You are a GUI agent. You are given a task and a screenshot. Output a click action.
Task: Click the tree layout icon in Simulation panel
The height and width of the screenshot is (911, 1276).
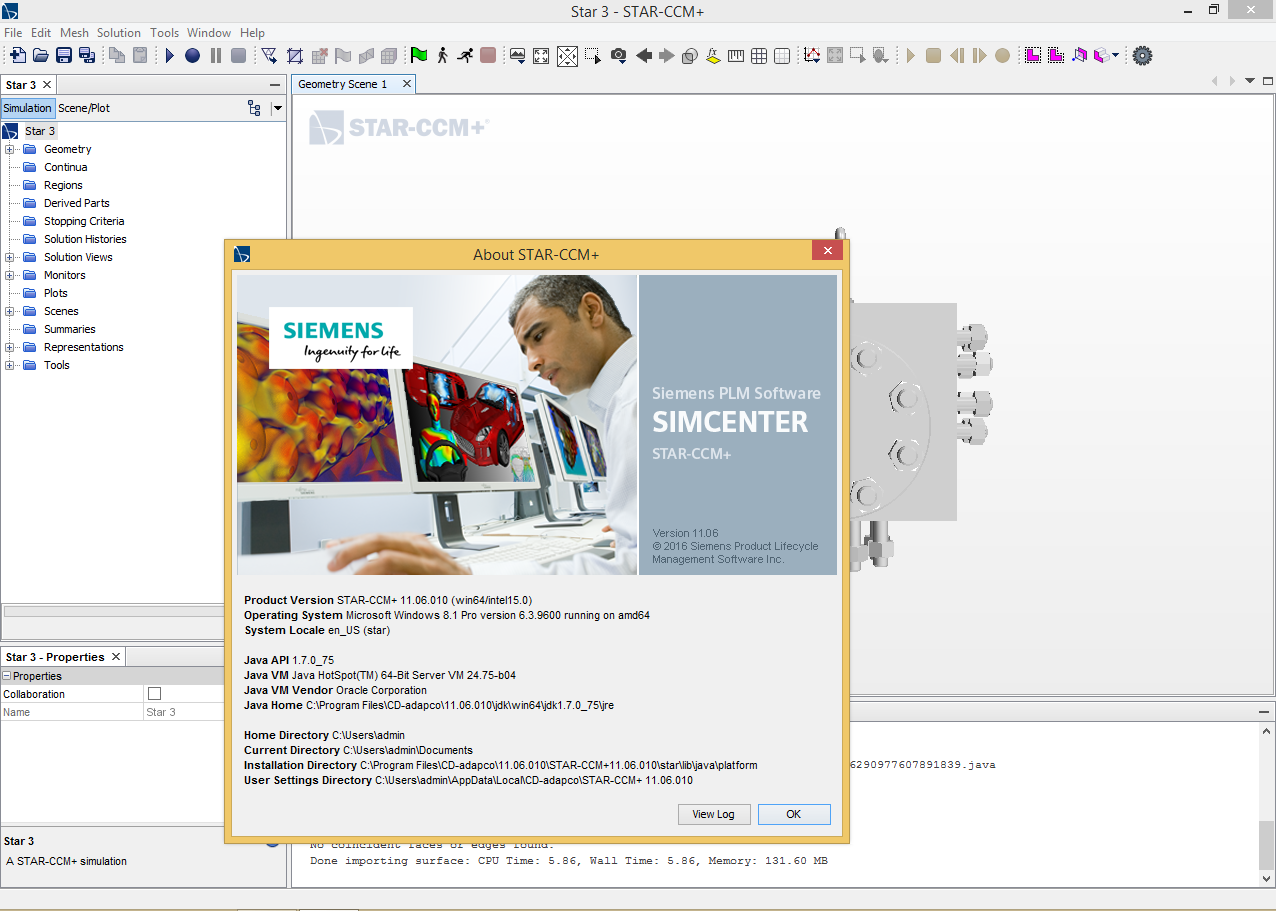tap(254, 108)
